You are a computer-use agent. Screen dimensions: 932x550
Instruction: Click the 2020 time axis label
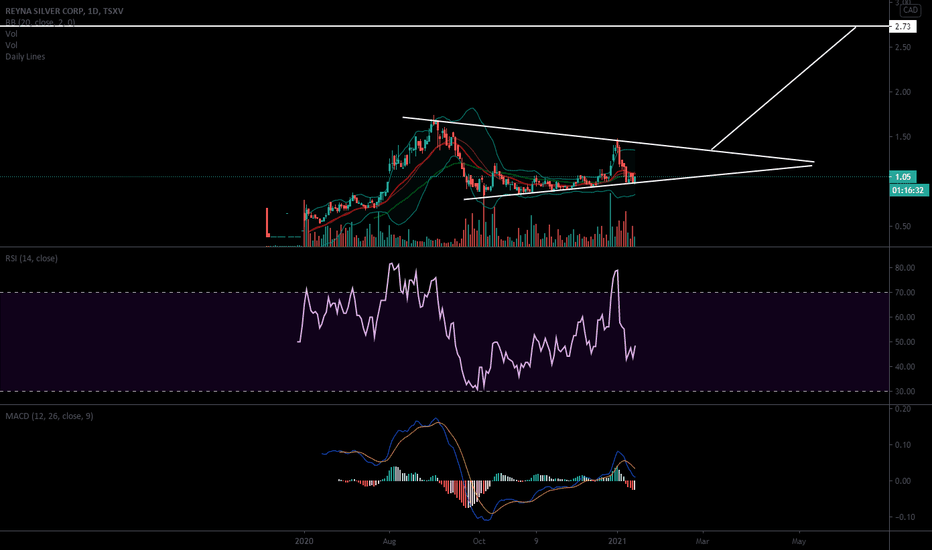(304, 541)
